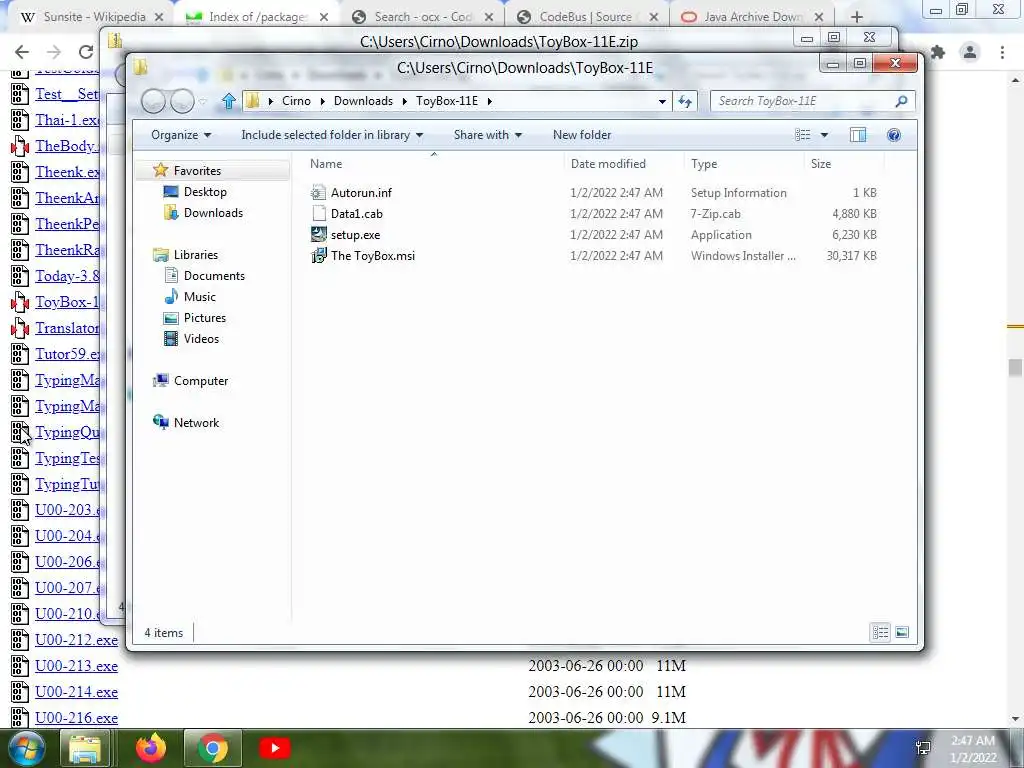Switch to Java Archive Downloads tab
The image size is (1024, 768).
(752, 17)
